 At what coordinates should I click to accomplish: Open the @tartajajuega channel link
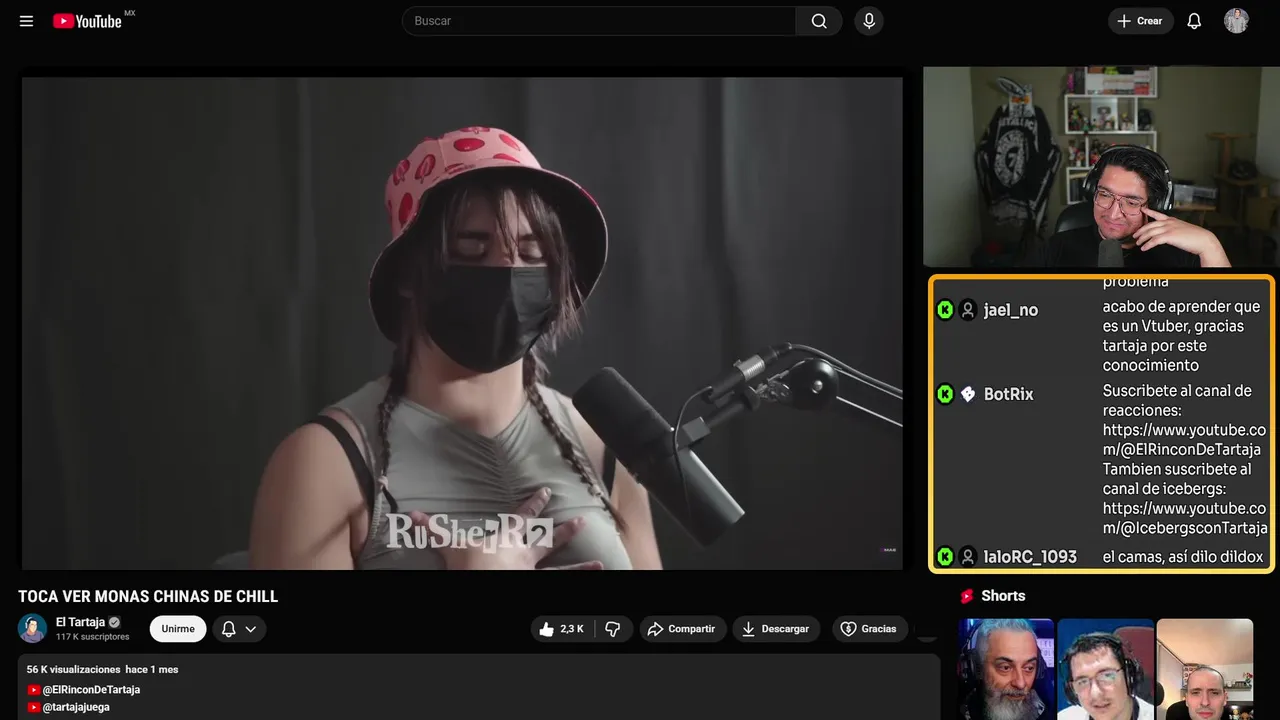pos(76,707)
